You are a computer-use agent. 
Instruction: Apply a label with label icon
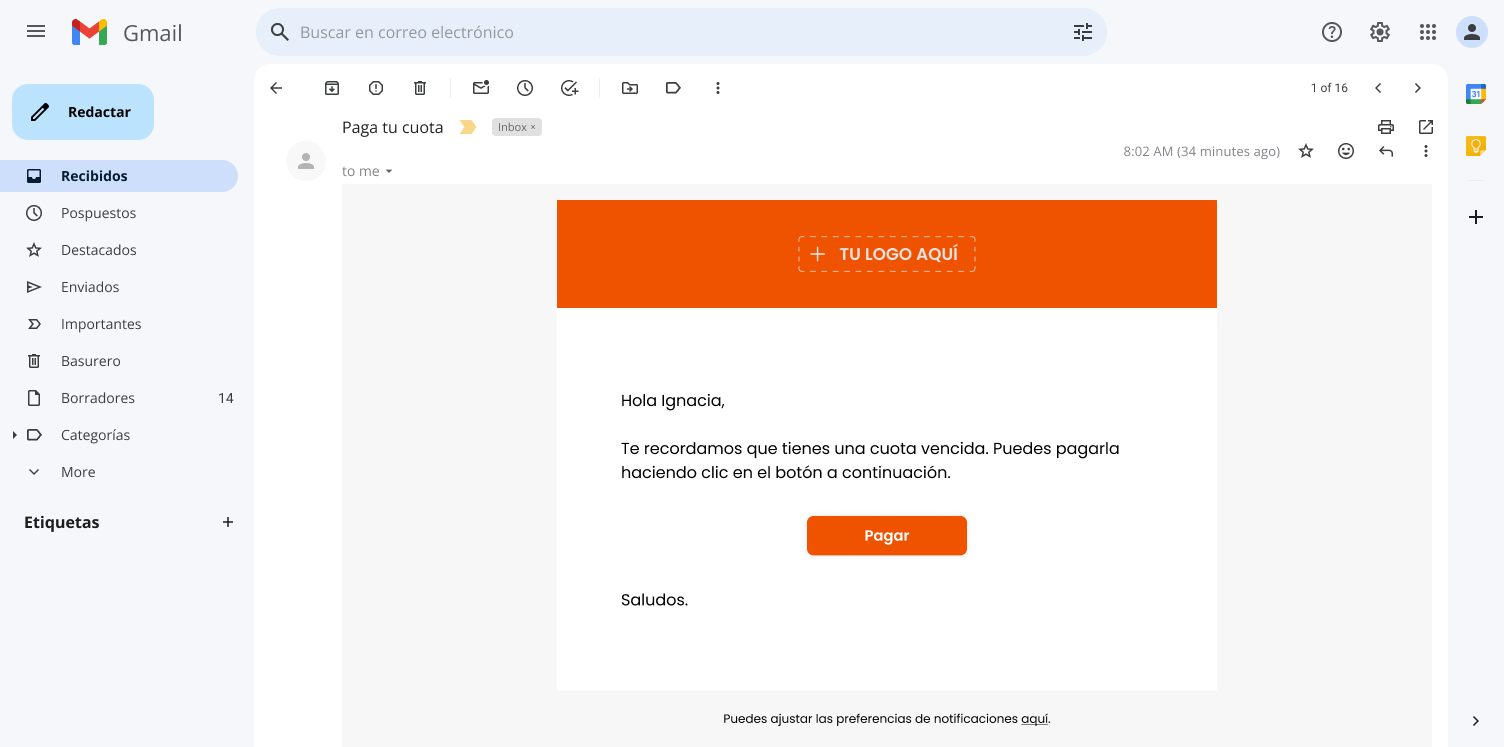[x=674, y=88]
